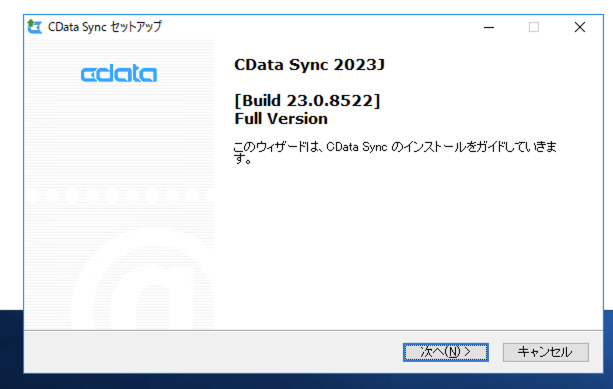Click the CData Sync セットアップ title text
This screenshot has width=613, height=389.
point(105,27)
